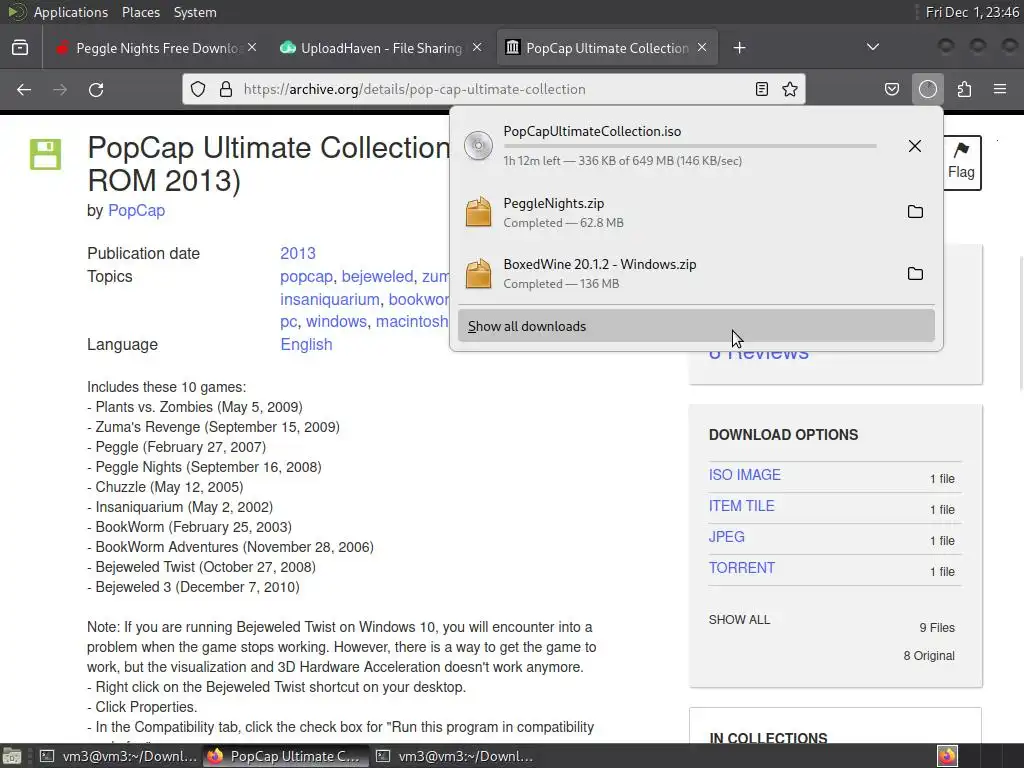1024x768 pixels.
Task: Open the Places menu
Action: point(140,12)
